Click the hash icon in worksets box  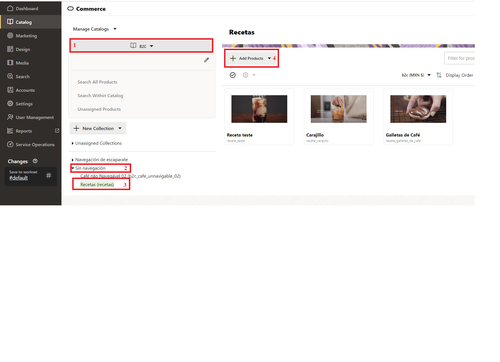pyautogui.click(x=49, y=175)
